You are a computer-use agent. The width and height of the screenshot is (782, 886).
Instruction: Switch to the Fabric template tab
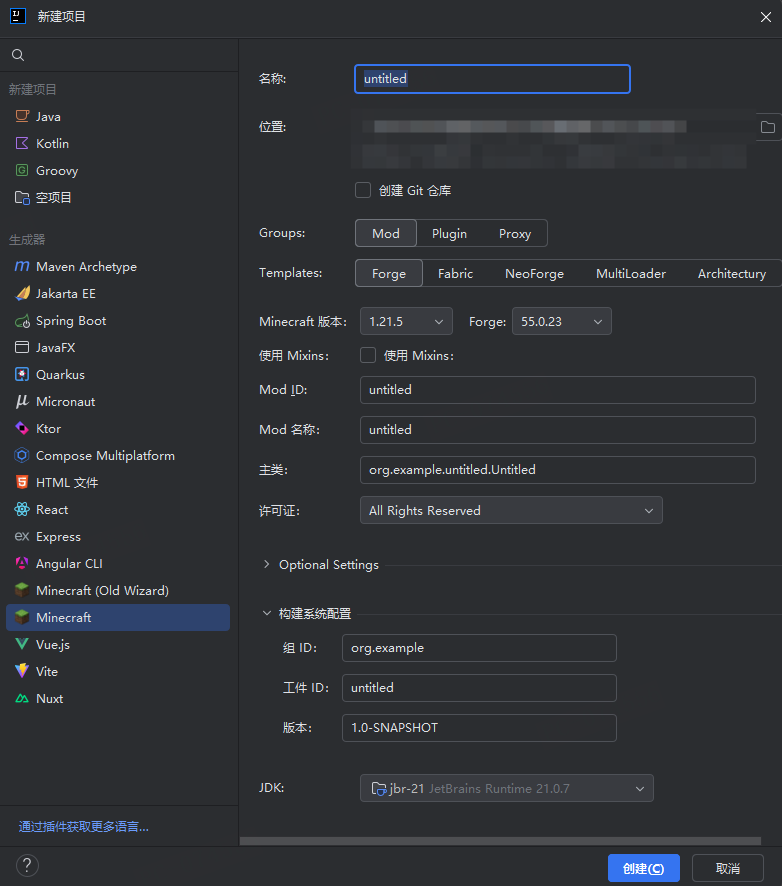pos(455,274)
